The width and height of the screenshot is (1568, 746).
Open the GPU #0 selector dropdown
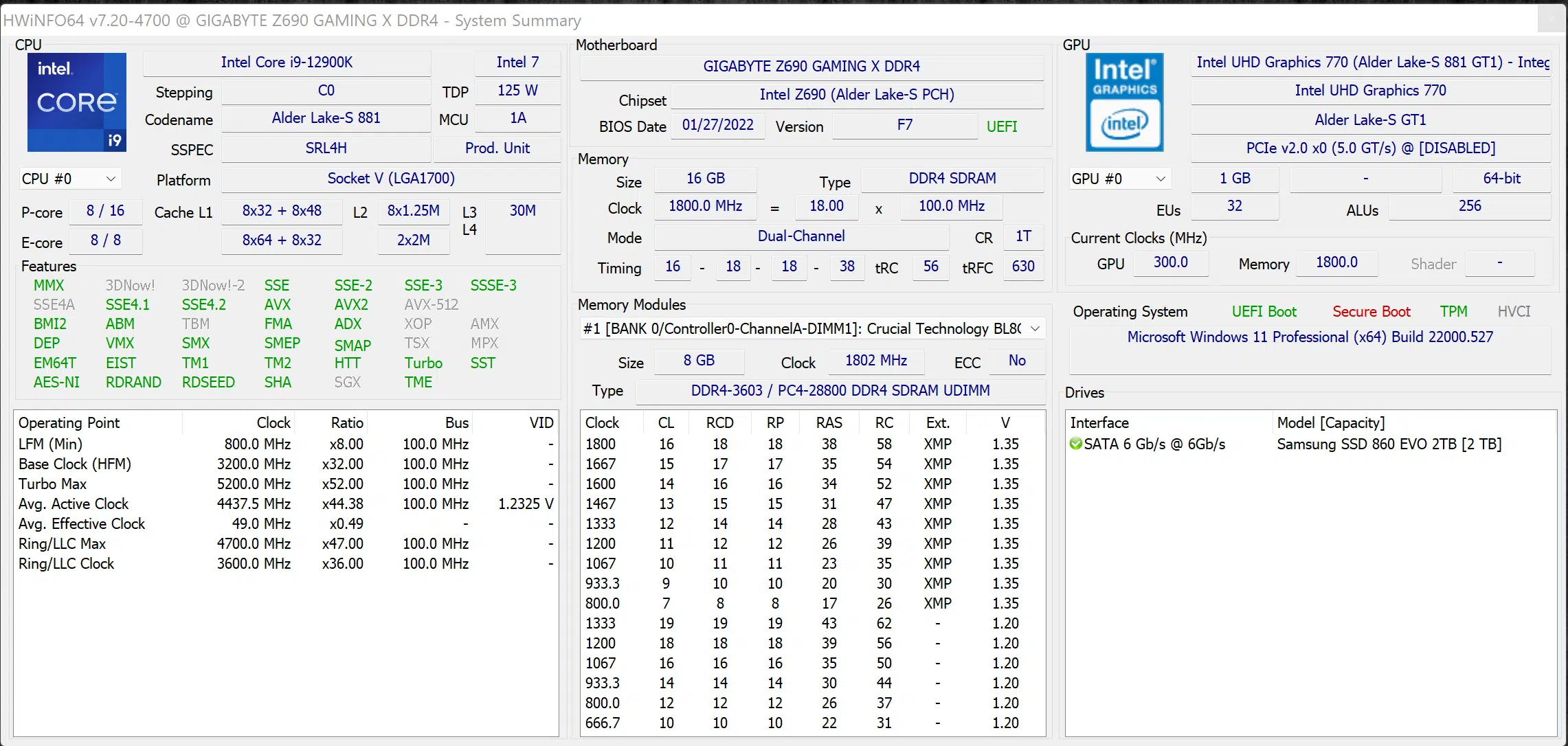(1119, 179)
